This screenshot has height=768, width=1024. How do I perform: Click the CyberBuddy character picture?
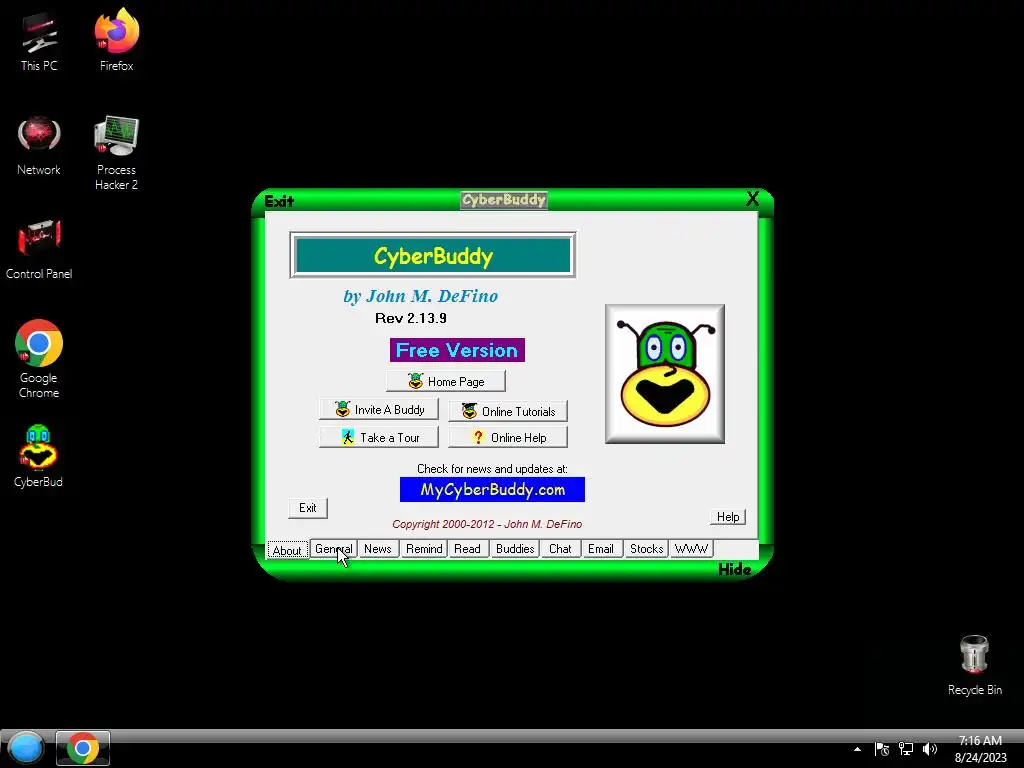665,374
